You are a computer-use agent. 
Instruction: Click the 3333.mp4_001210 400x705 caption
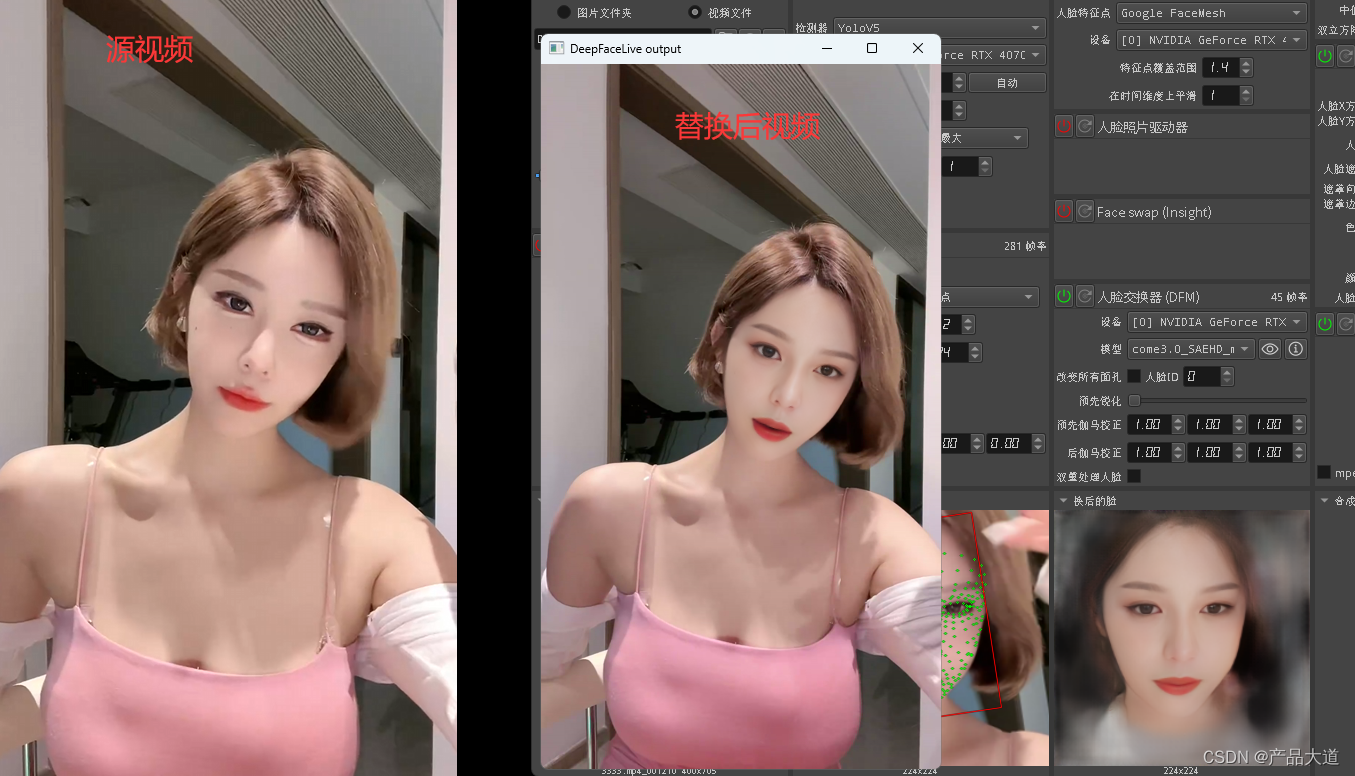658,771
